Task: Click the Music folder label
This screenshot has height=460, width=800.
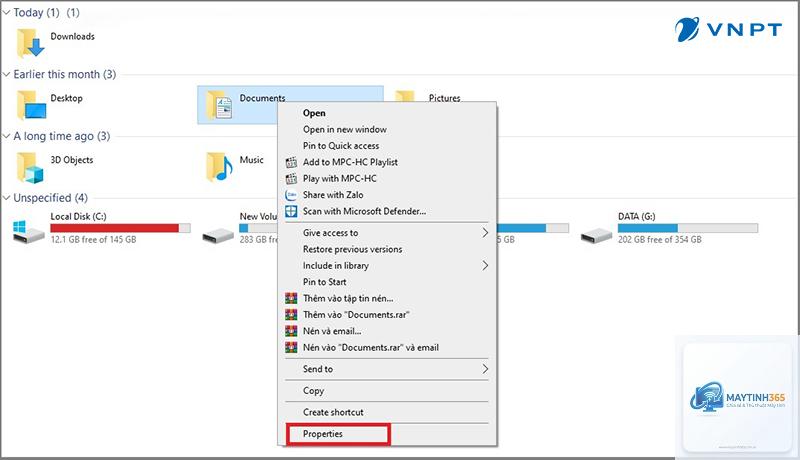Action: [252, 160]
